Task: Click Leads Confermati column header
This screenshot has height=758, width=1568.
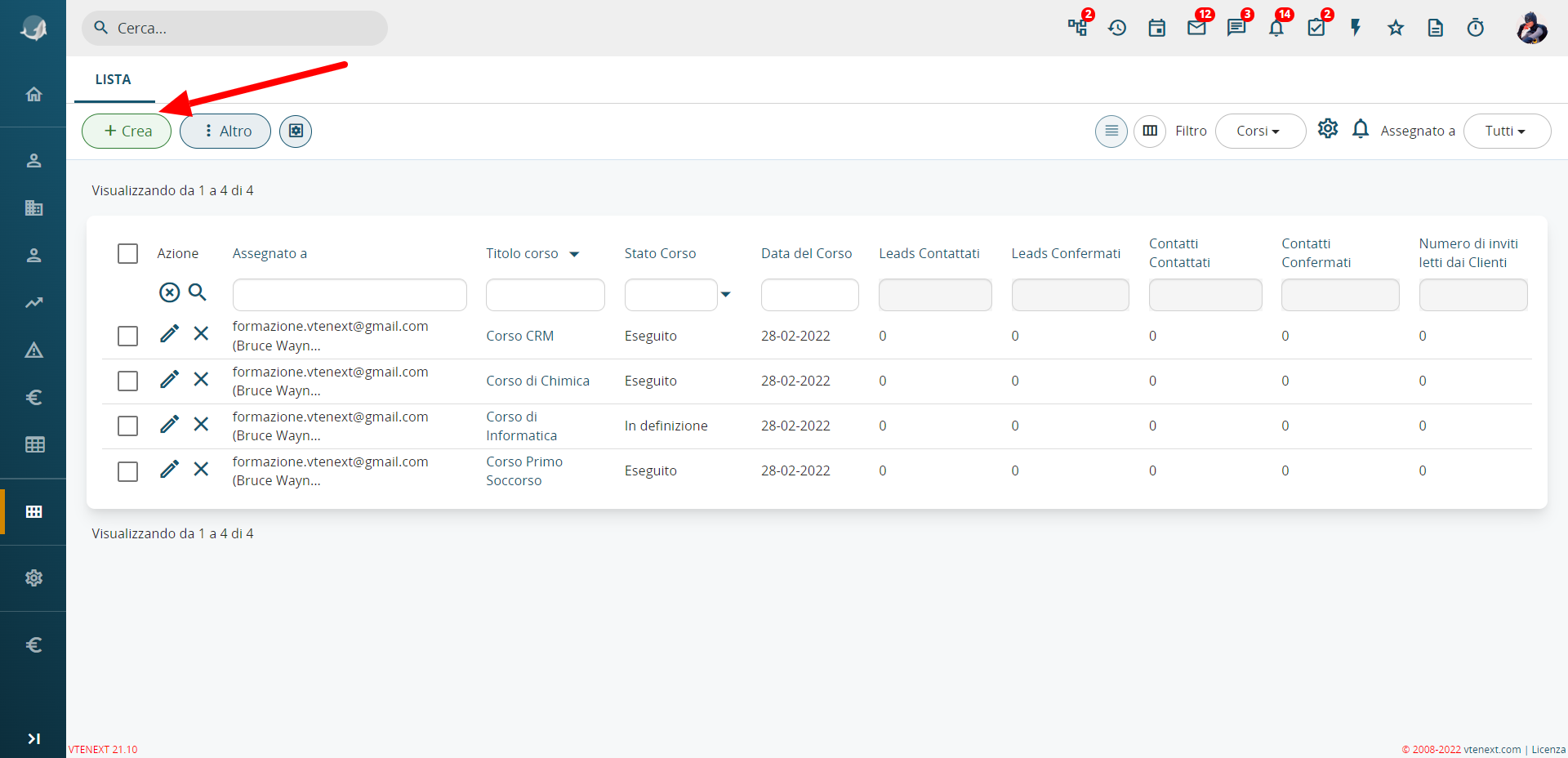Action: click(x=1066, y=253)
